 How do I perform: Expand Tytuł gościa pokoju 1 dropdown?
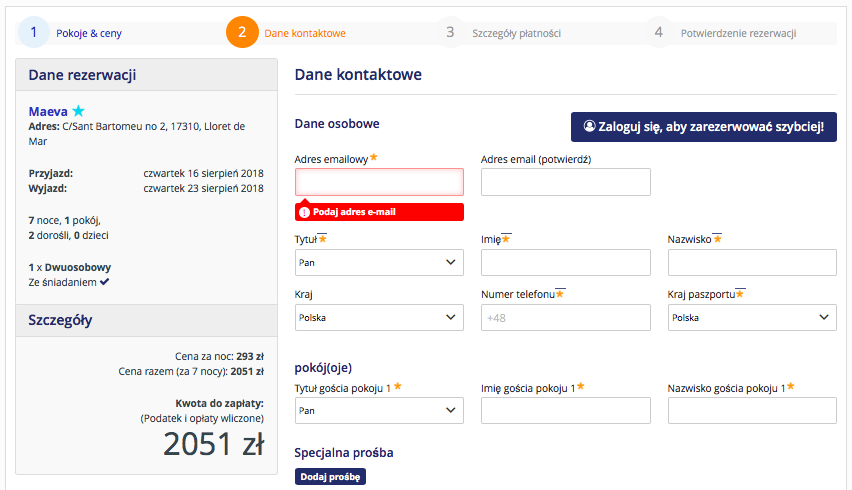click(379, 410)
